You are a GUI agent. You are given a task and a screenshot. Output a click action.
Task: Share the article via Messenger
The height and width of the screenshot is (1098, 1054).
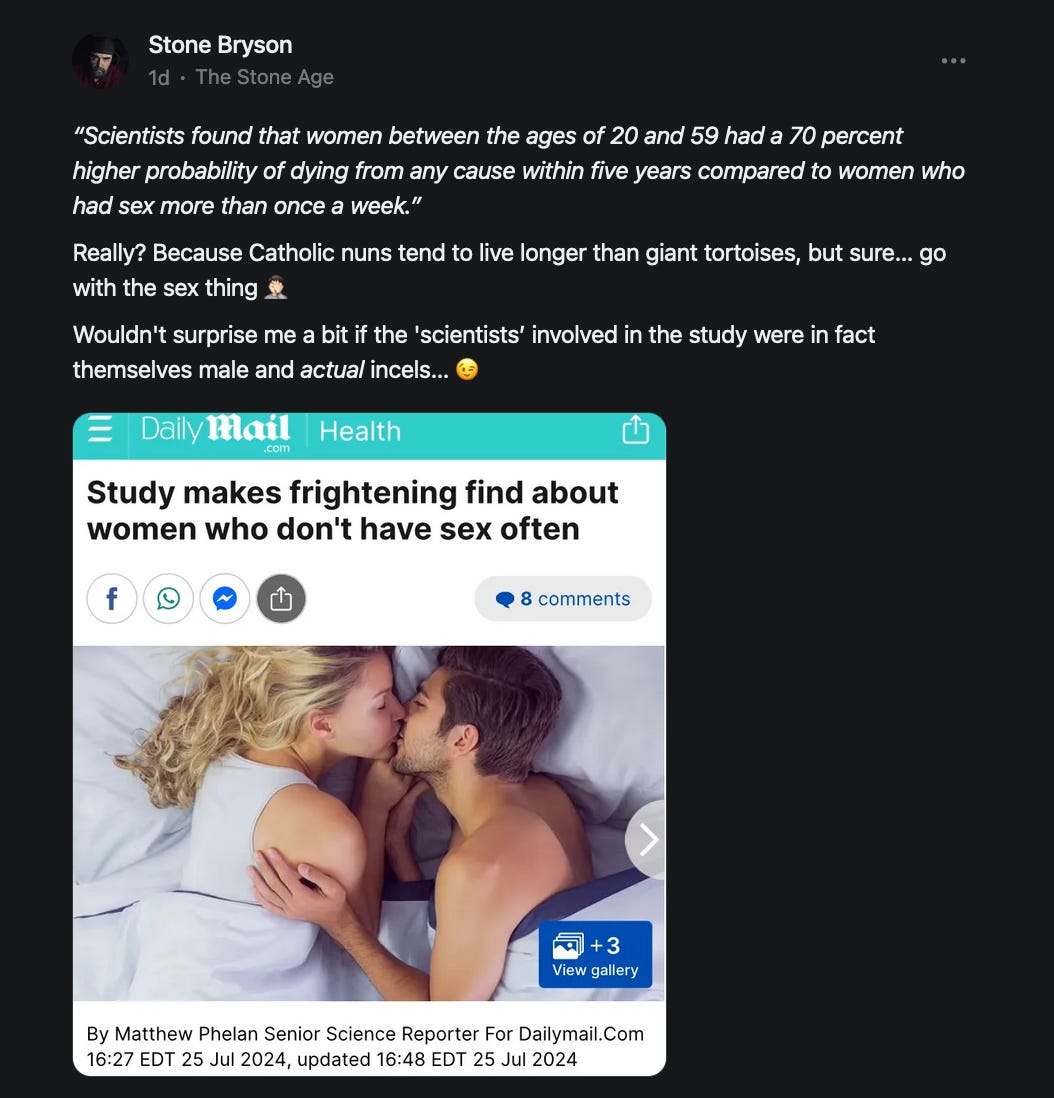pyautogui.click(x=225, y=599)
